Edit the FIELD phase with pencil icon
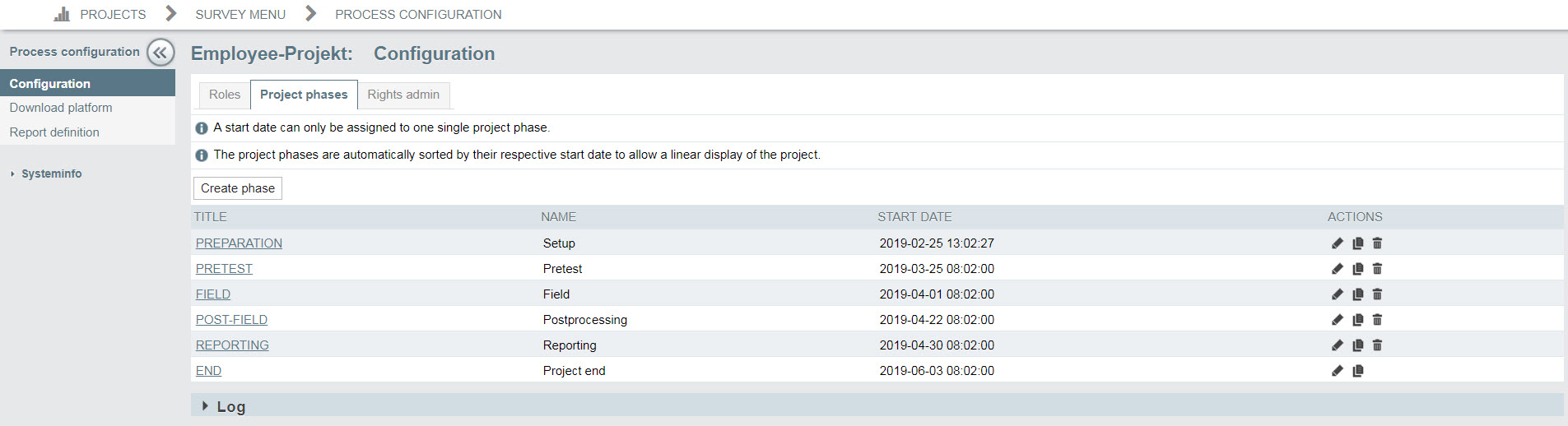Screen dimensions: 1568x426 point(1338,294)
